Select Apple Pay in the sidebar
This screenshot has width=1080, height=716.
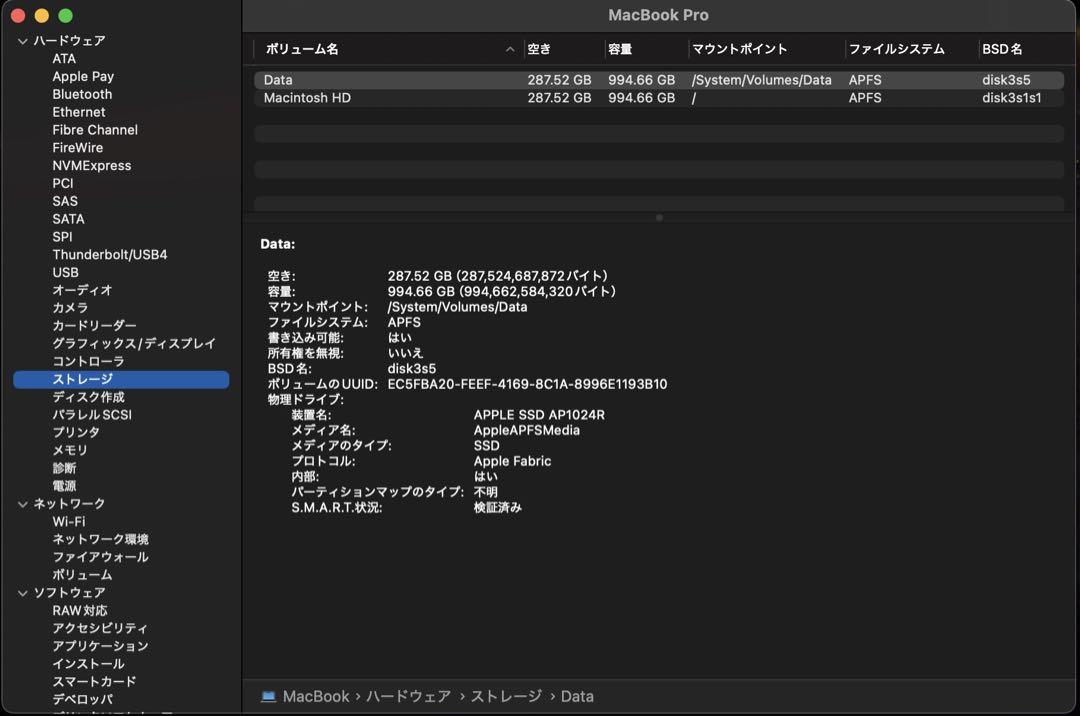83,76
